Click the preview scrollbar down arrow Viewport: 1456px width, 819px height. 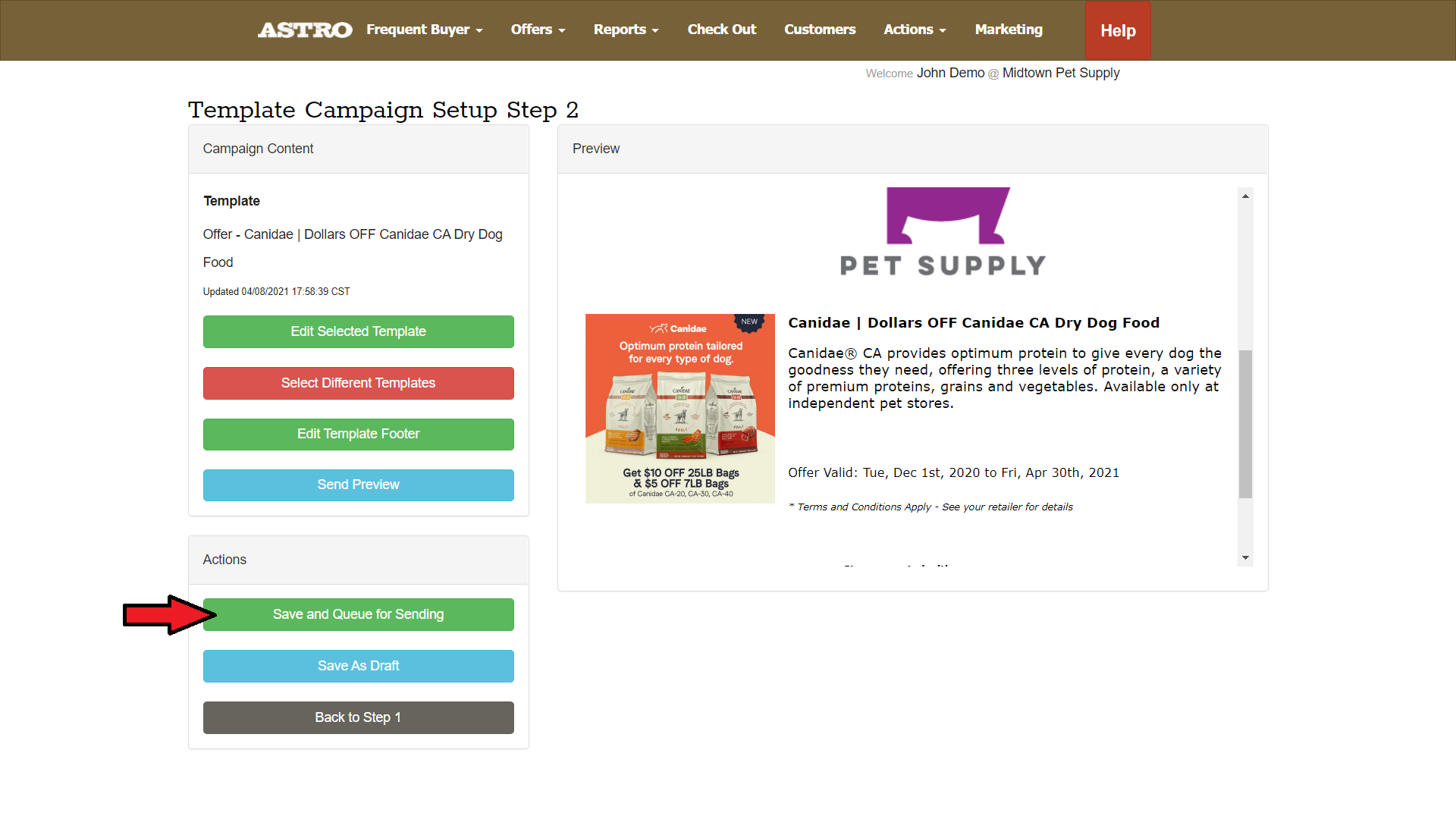[x=1245, y=558]
